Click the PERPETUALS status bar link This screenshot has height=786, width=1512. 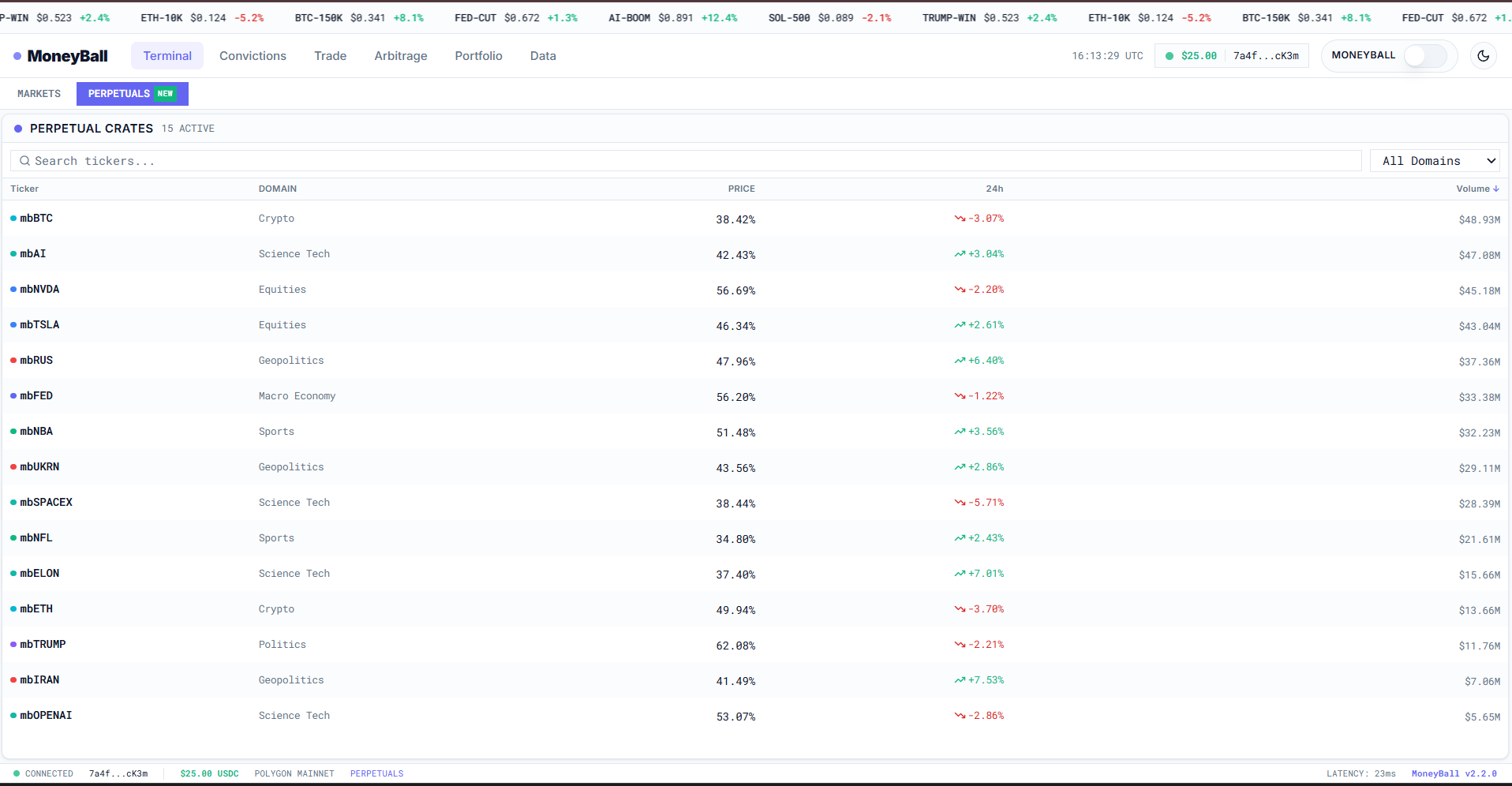(x=376, y=773)
